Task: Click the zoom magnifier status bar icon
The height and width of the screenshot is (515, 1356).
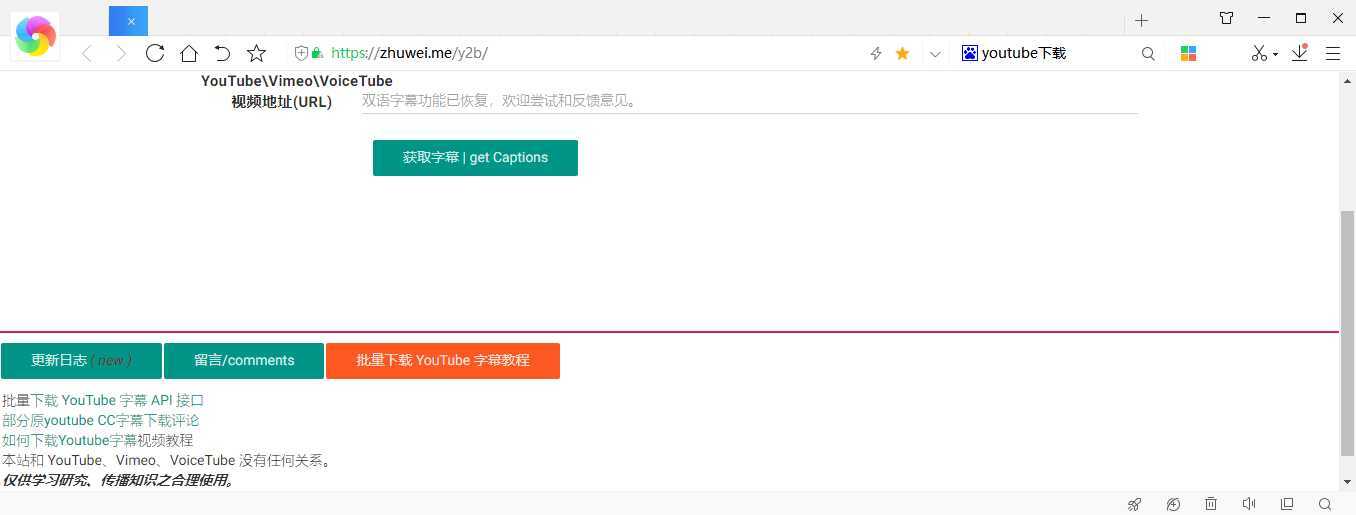Action: [1325, 504]
